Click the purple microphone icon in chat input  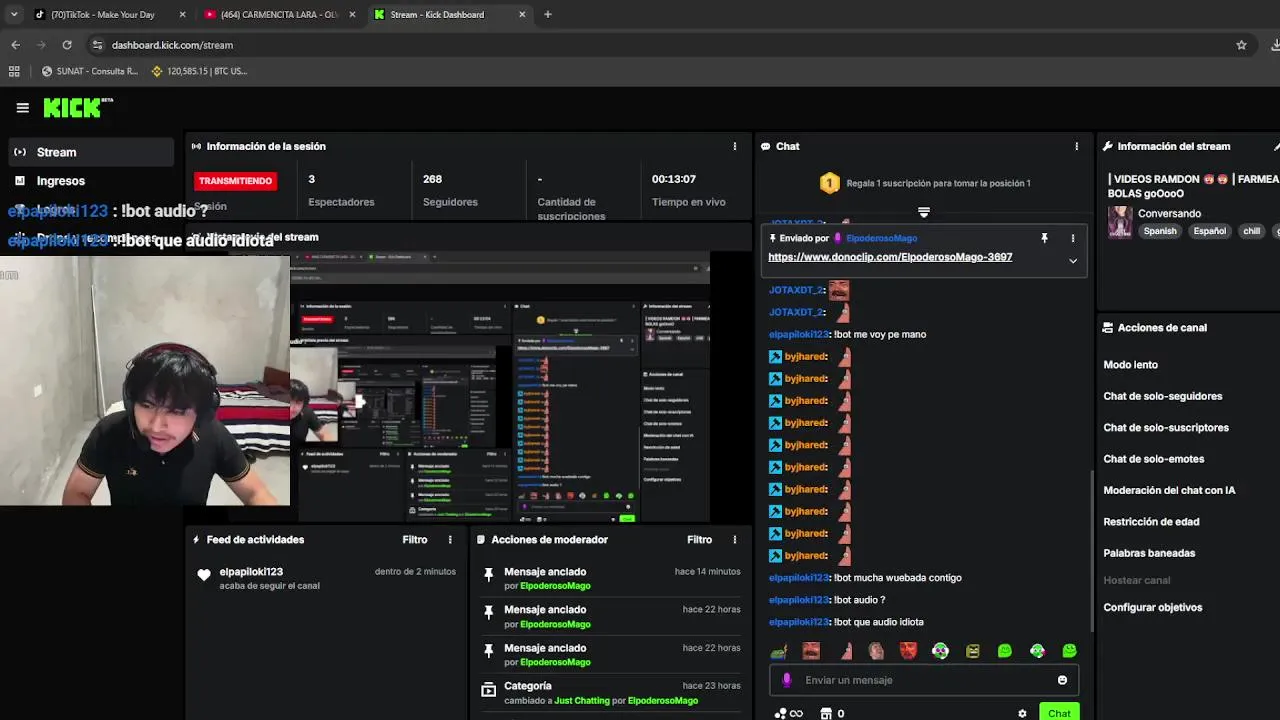(787, 680)
